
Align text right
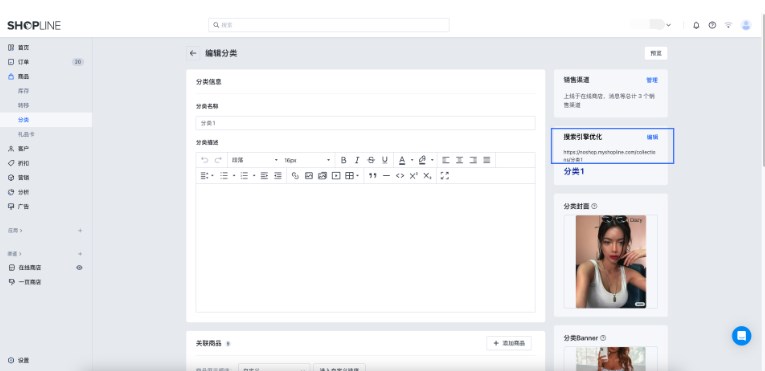point(473,160)
